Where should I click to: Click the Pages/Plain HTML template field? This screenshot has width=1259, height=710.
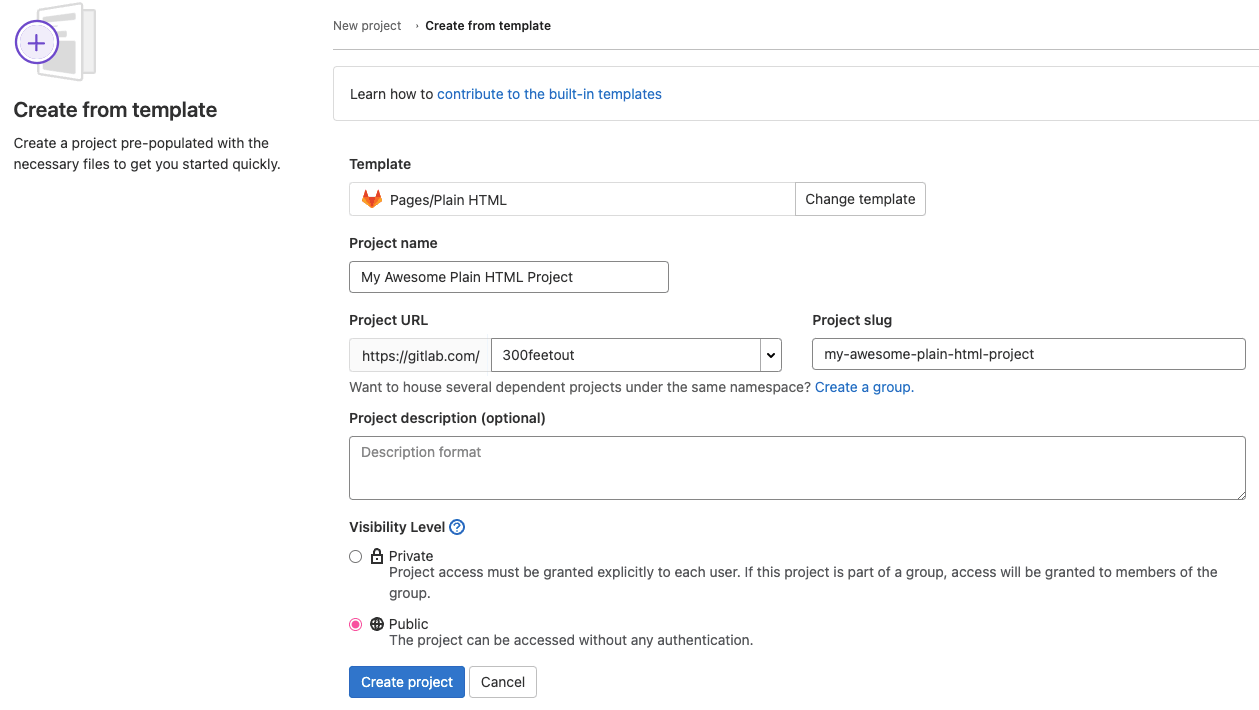572,199
